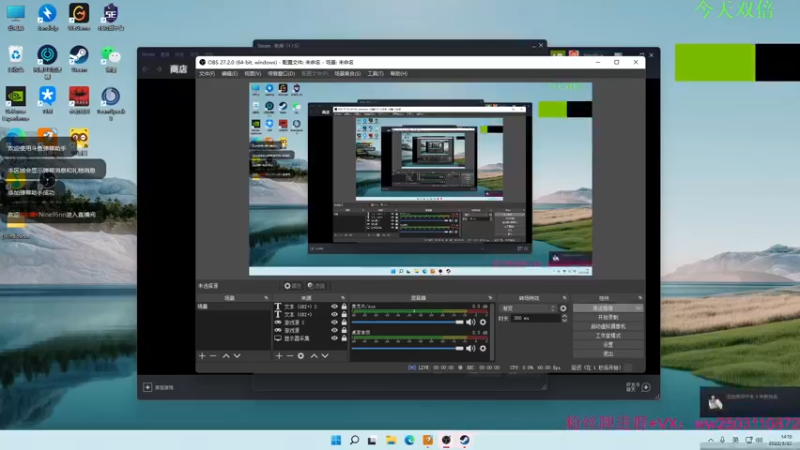Show hidden system tray icons chevron
The height and width of the screenshot is (450, 800).
click(711, 440)
